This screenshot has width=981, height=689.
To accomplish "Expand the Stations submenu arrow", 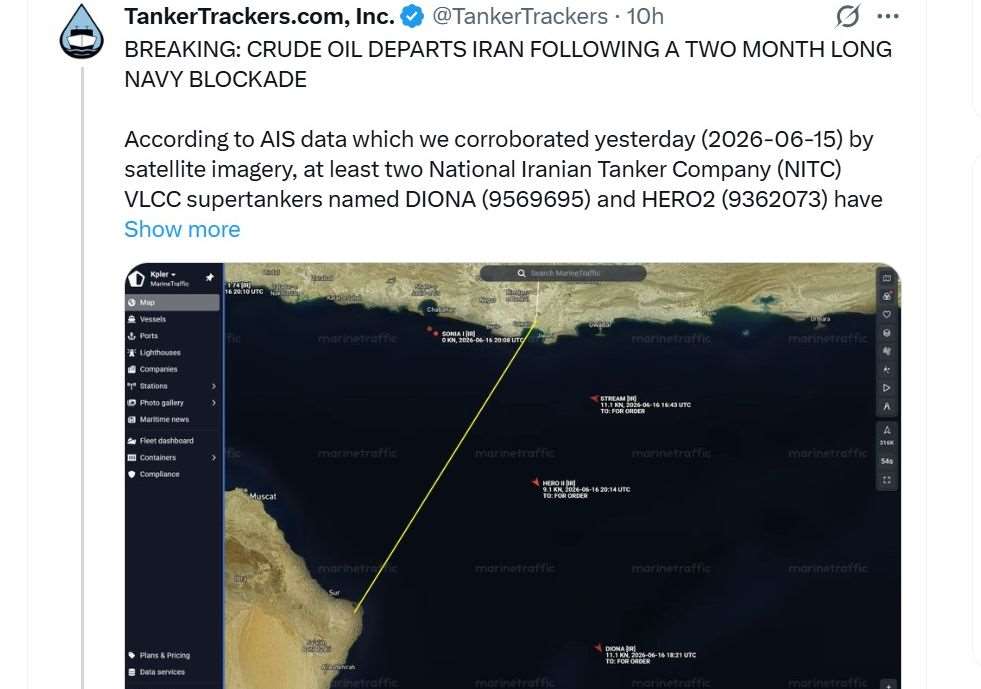I will point(214,386).
